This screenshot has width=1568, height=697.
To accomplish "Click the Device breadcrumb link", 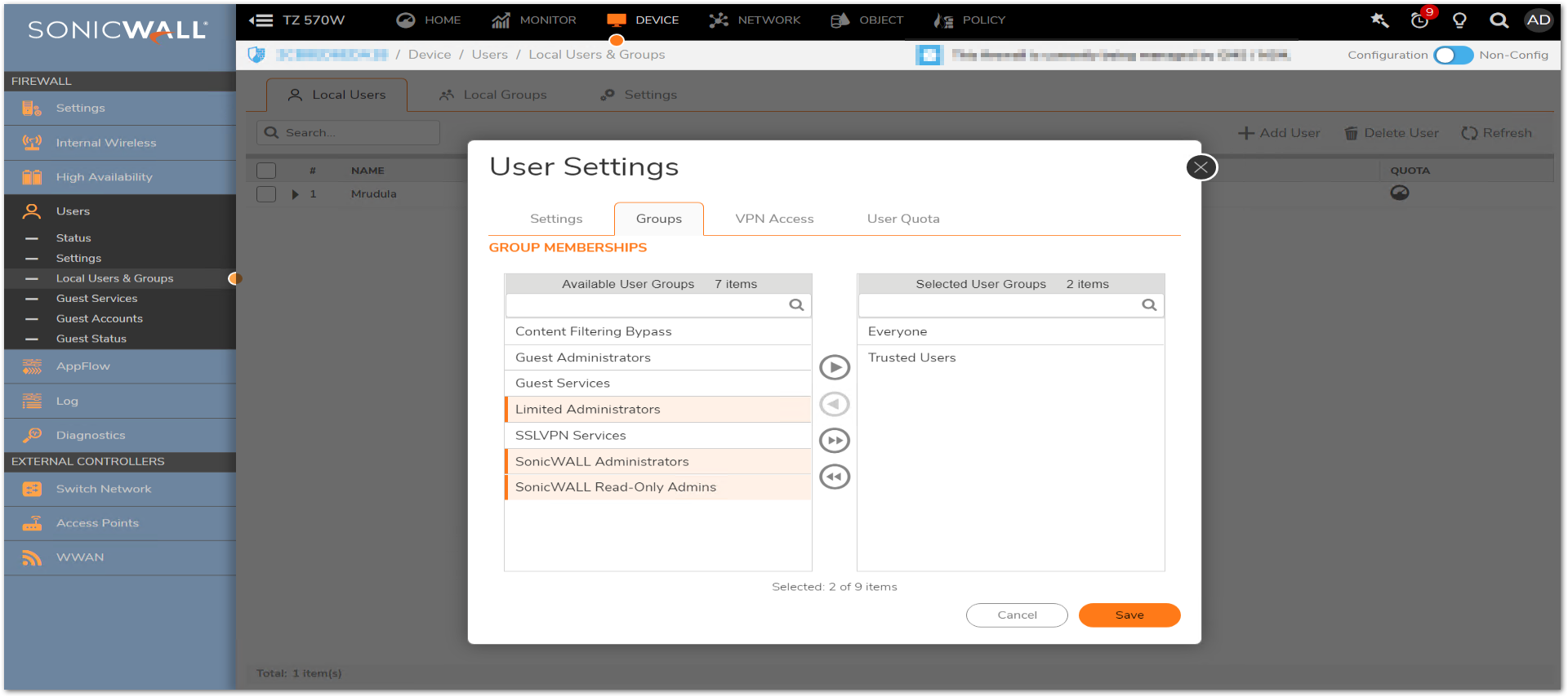I will (430, 55).
